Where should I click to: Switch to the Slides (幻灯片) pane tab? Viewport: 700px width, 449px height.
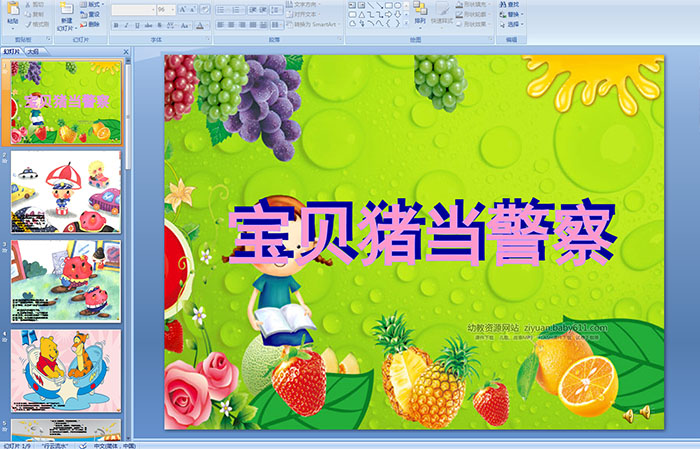[12, 50]
